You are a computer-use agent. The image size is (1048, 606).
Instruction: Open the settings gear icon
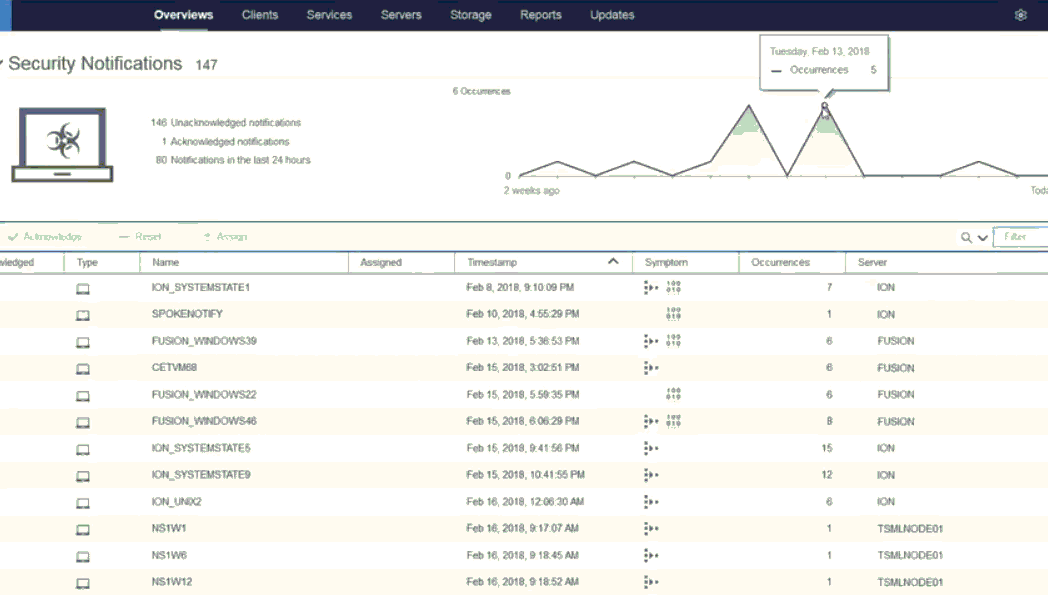click(x=1020, y=15)
